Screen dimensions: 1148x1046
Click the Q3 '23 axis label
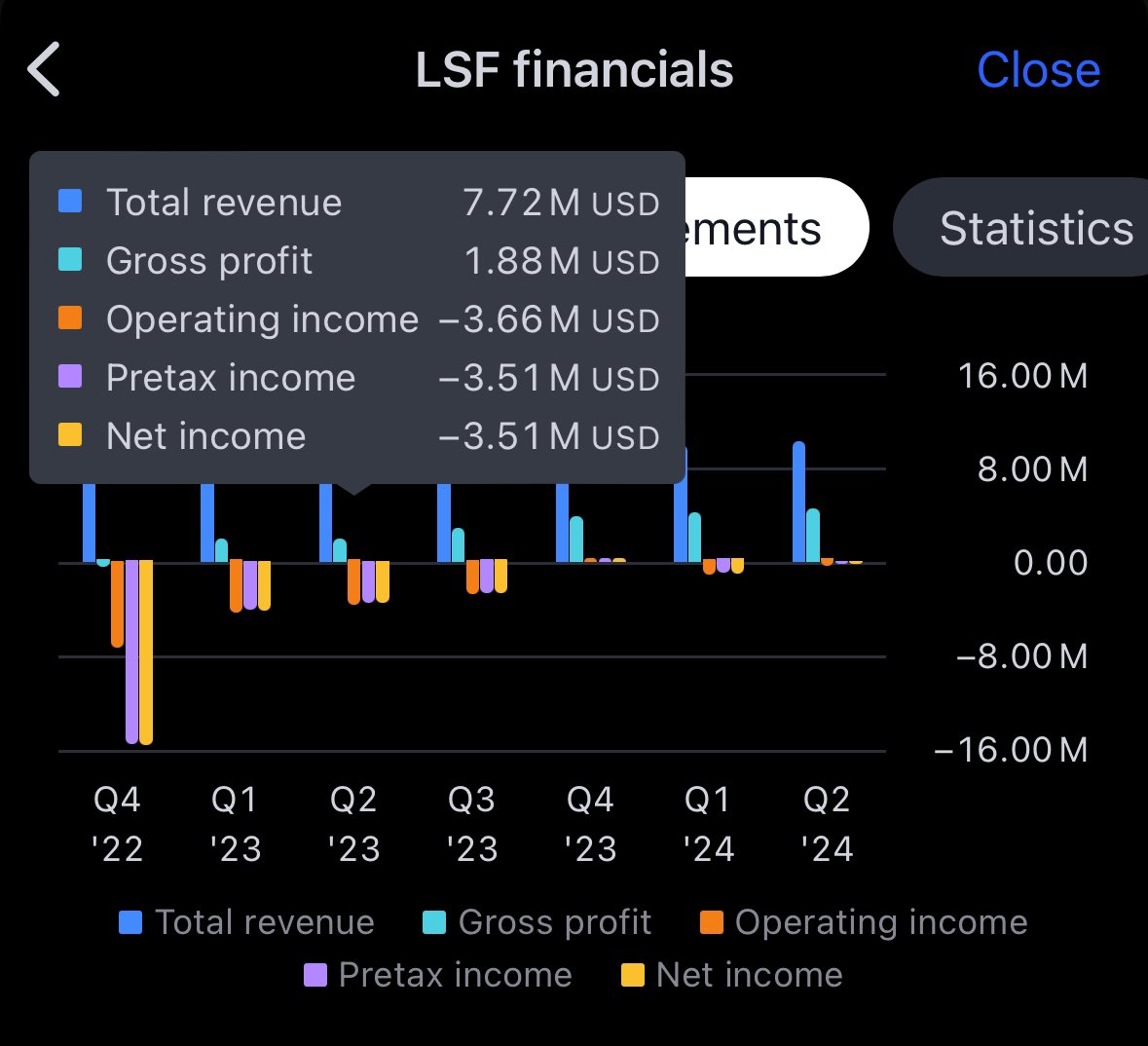(x=472, y=824)
